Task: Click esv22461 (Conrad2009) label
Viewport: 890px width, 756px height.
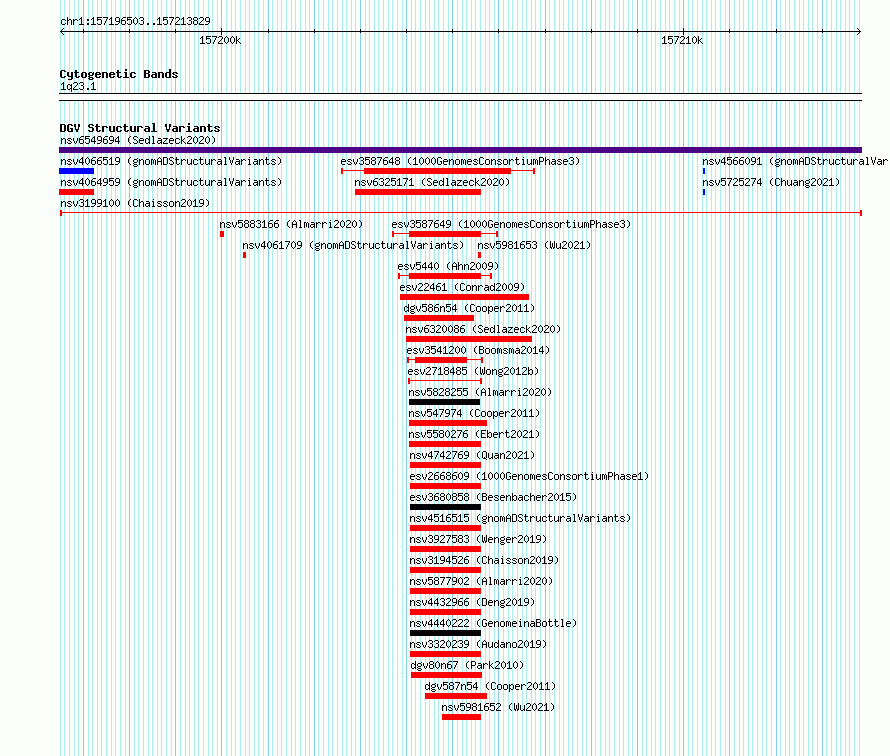Action: point(463,287)
